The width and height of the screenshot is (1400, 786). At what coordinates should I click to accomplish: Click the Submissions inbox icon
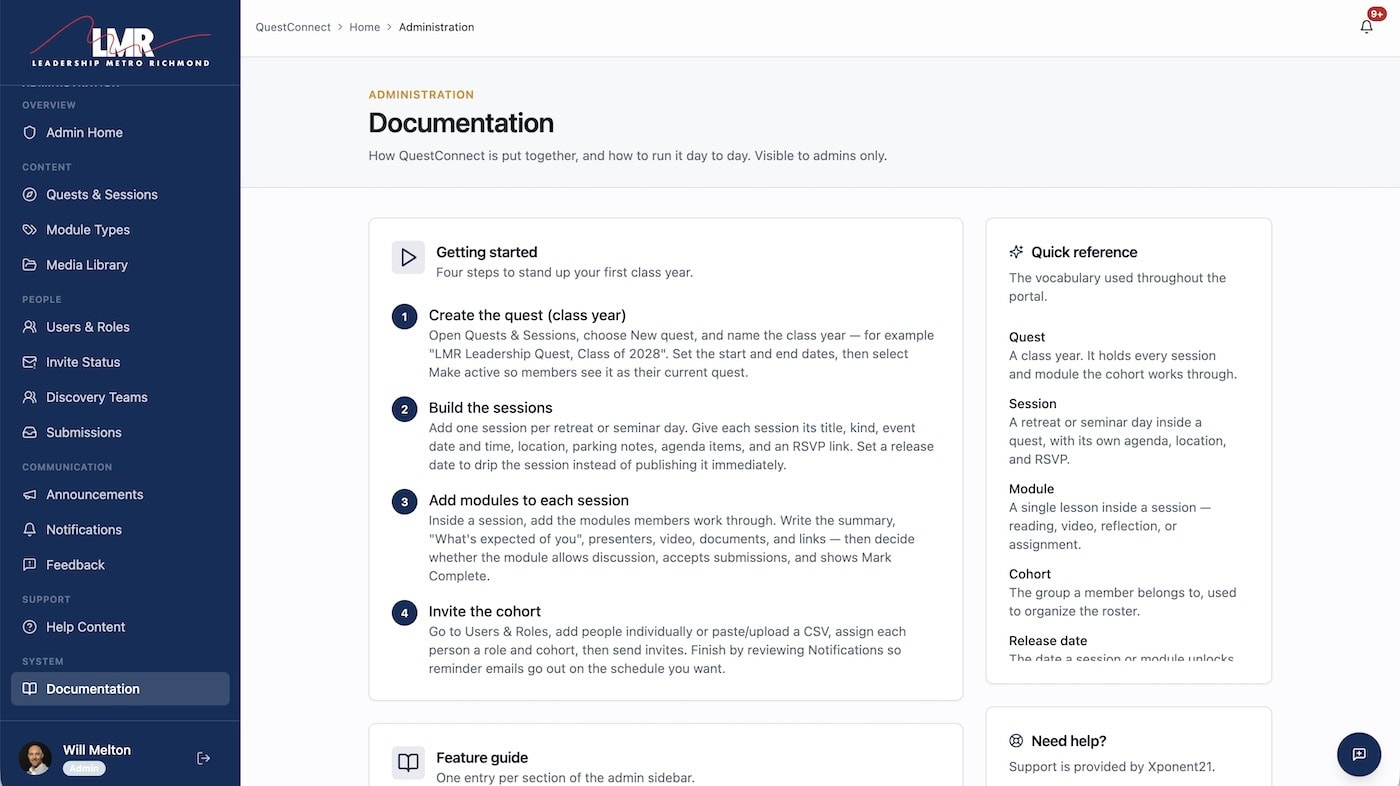tap(30, 433)
